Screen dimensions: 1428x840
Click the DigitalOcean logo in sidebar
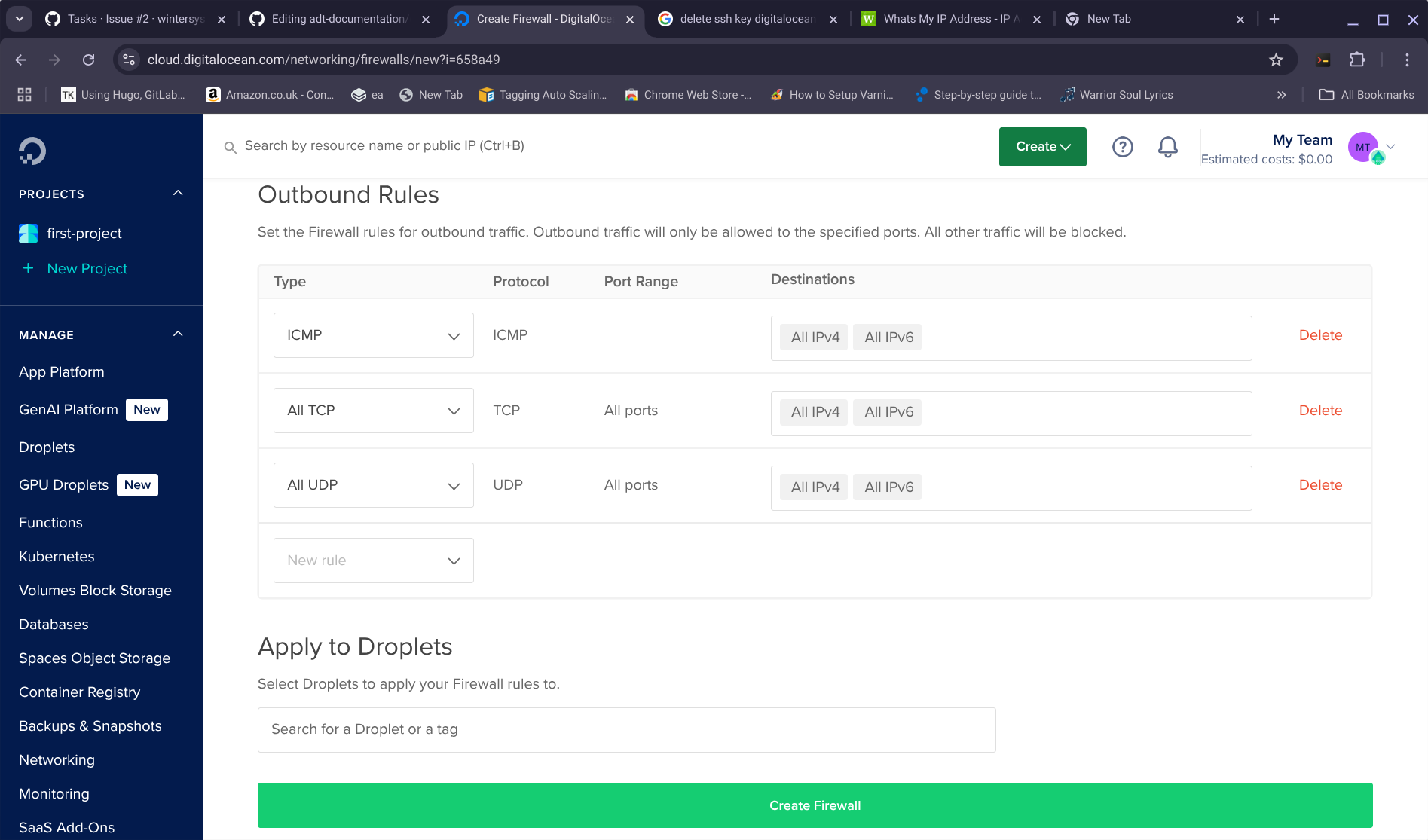point(32,151)
